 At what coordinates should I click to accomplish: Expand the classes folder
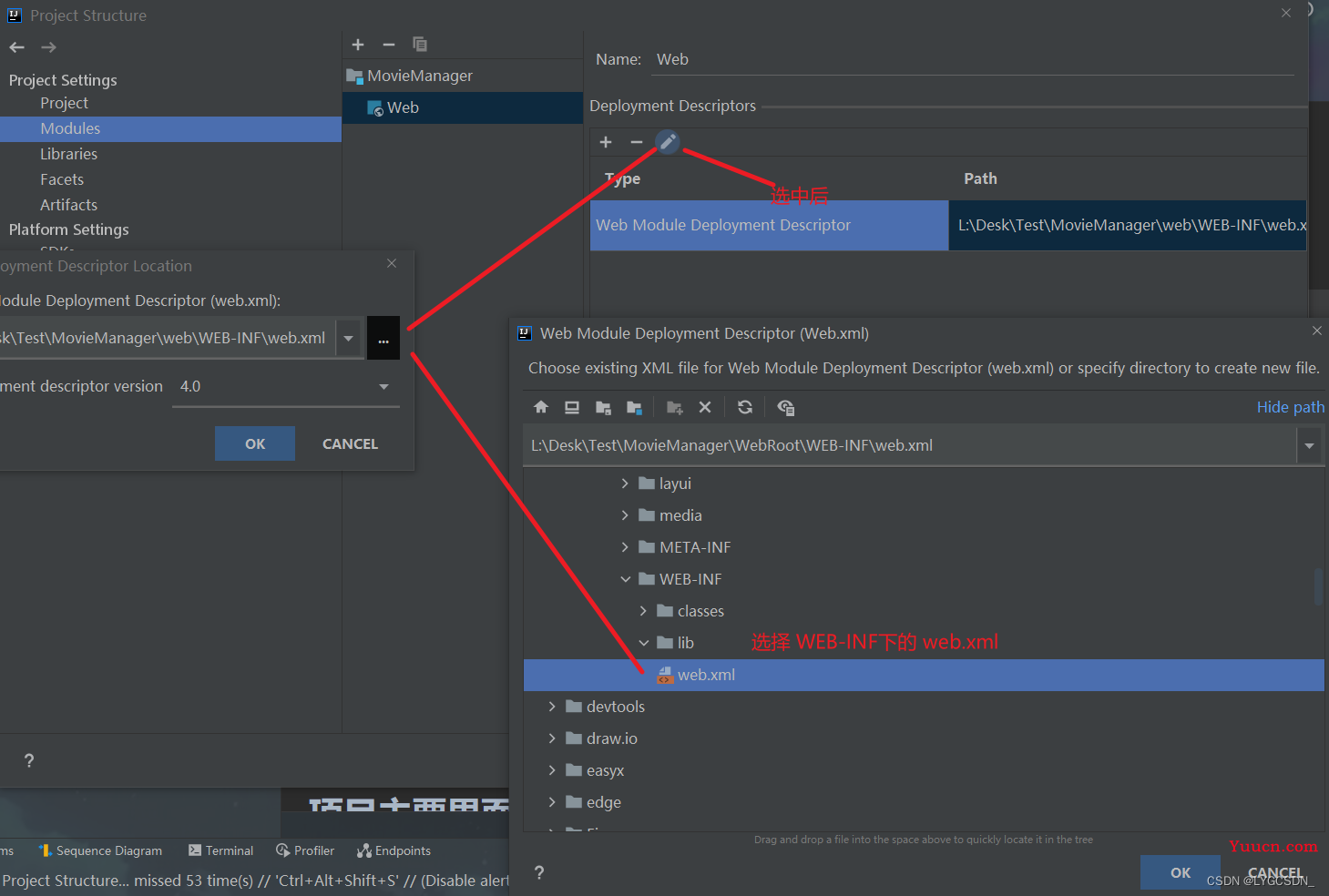[643, 611]
